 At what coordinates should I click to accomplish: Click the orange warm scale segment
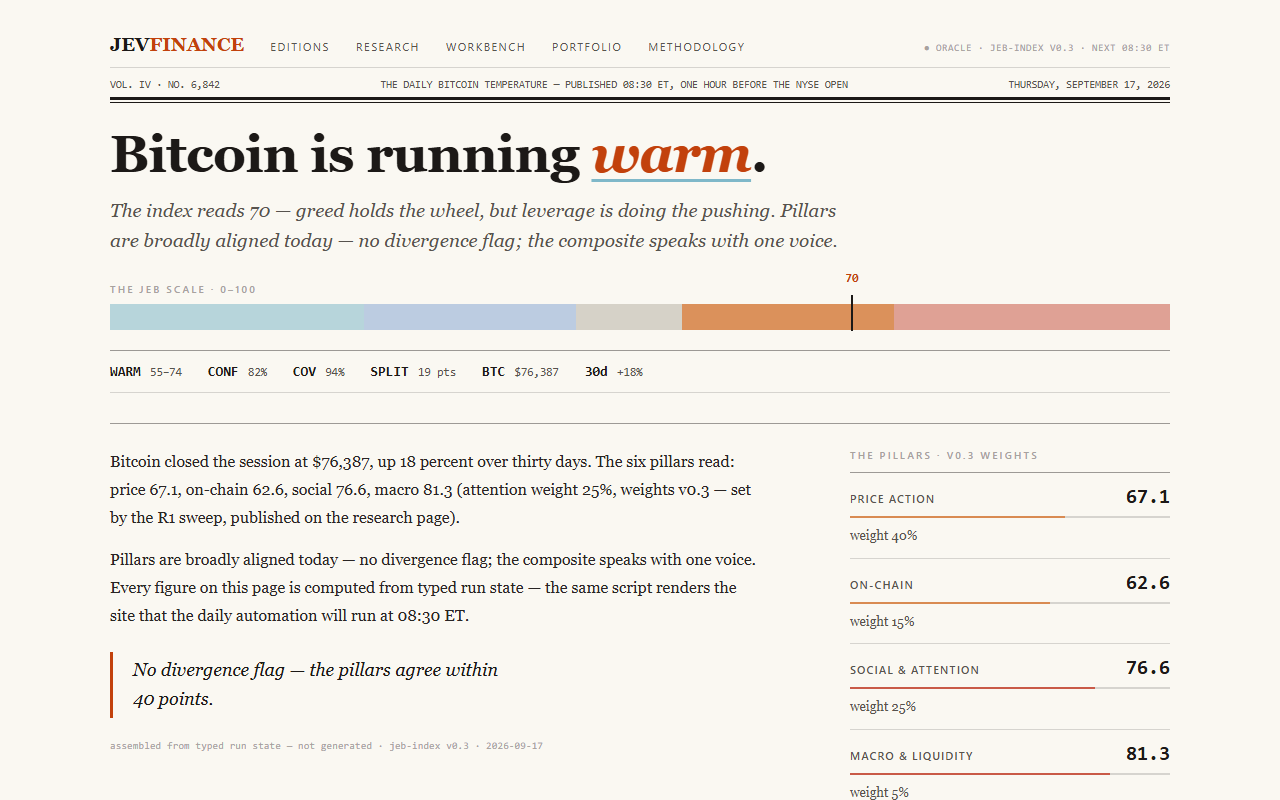point(788,317)
